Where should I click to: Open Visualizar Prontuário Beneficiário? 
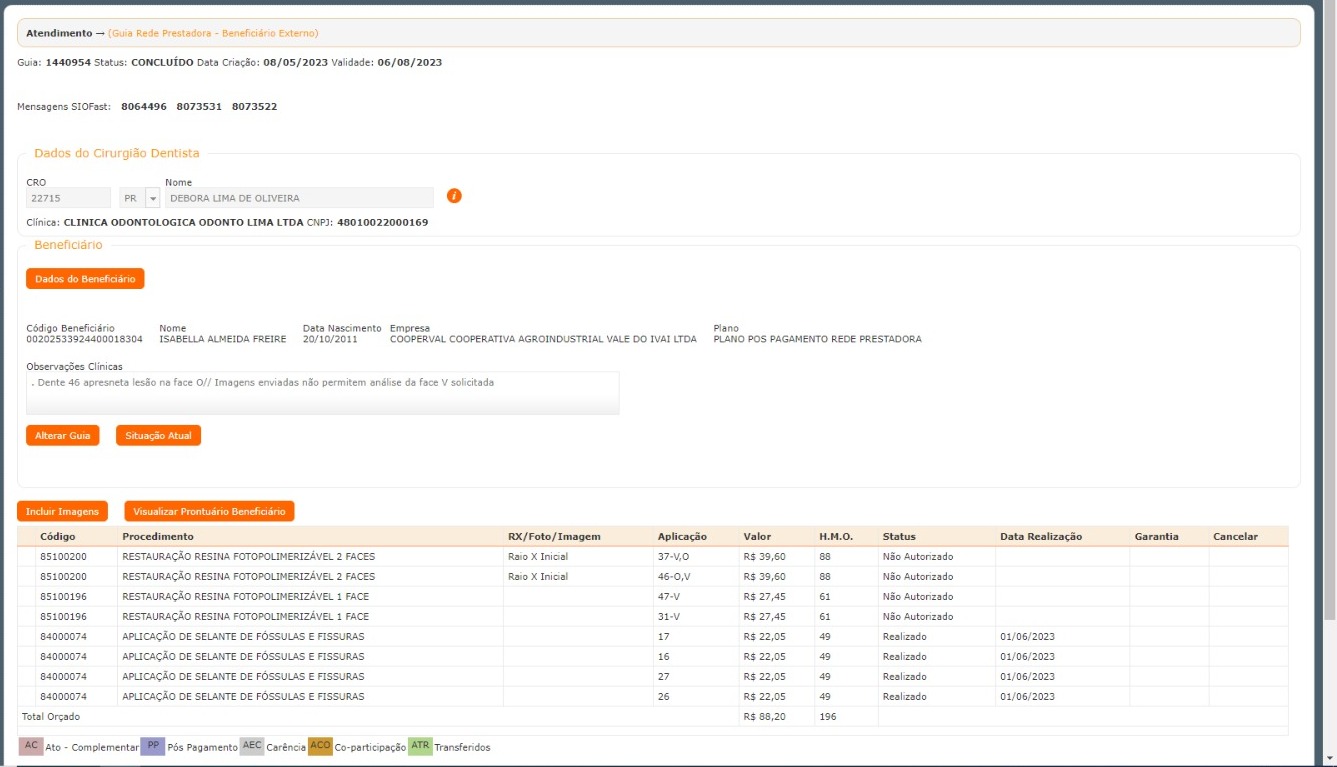pos(209,511)
